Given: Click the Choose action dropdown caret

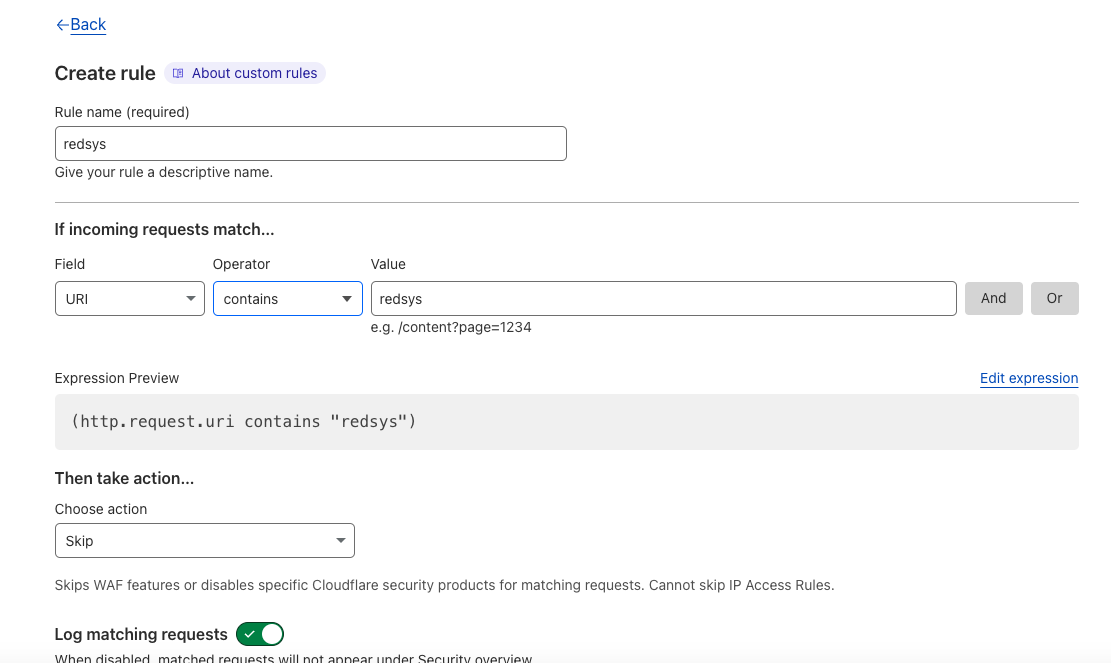Looking at the screenshot, I should 341,540.
